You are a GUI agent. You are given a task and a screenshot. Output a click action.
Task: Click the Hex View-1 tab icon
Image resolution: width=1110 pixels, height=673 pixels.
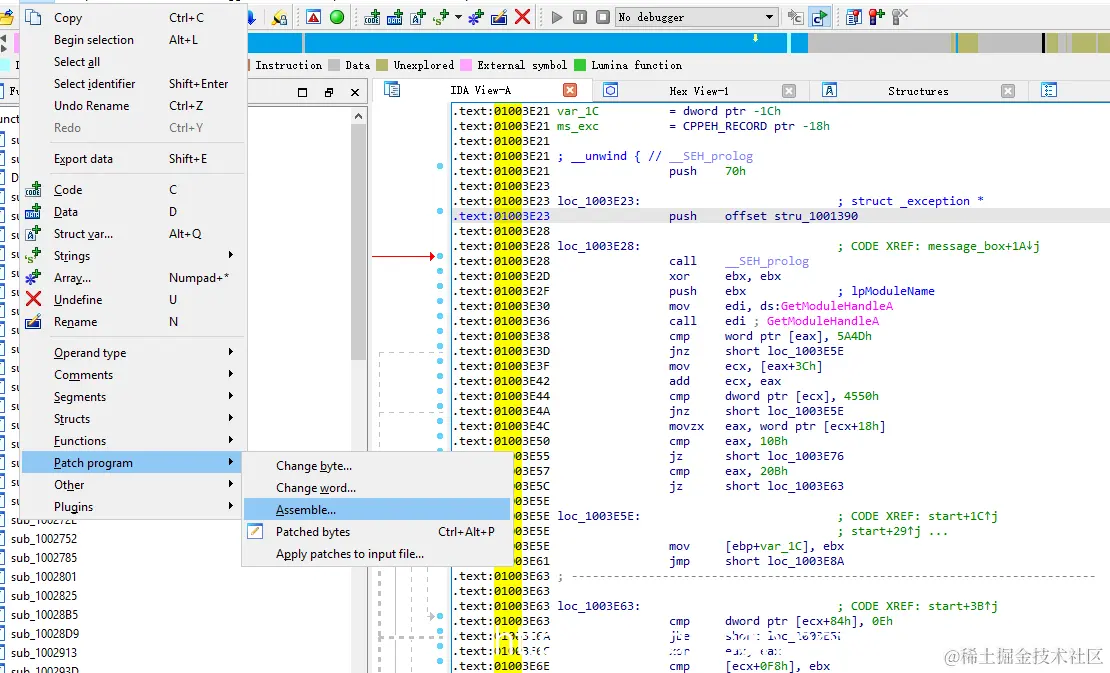pos(610,91)
